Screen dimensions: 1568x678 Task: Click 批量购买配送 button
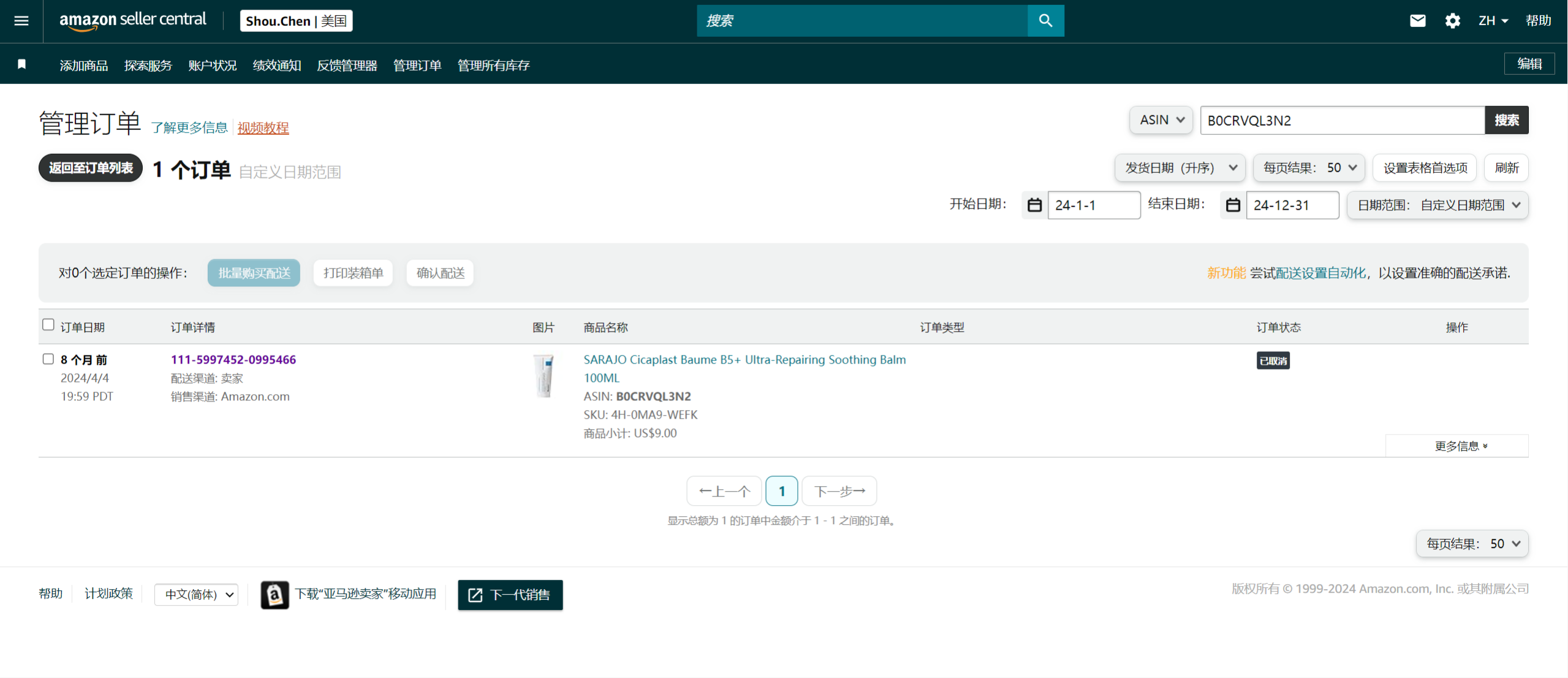(254, 273)
